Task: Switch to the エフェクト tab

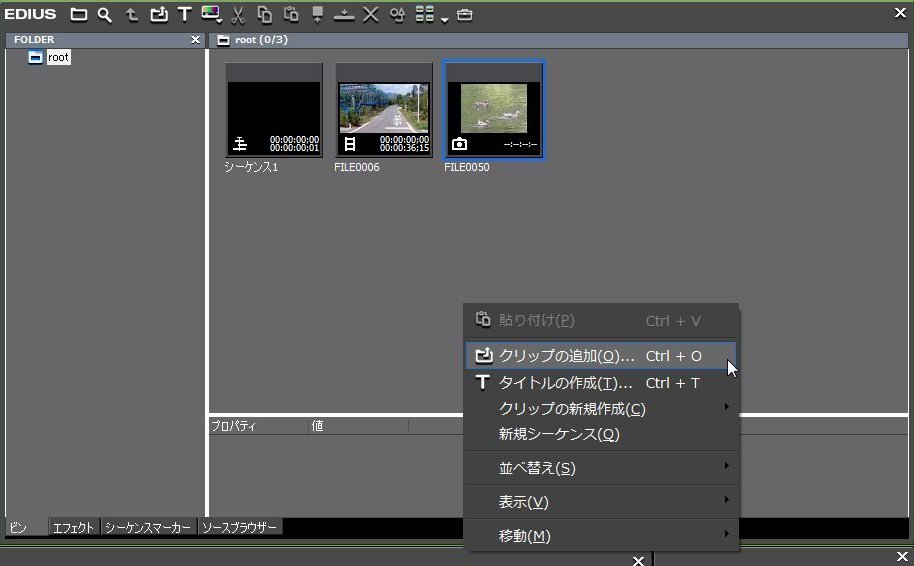Action: [74, 528]
